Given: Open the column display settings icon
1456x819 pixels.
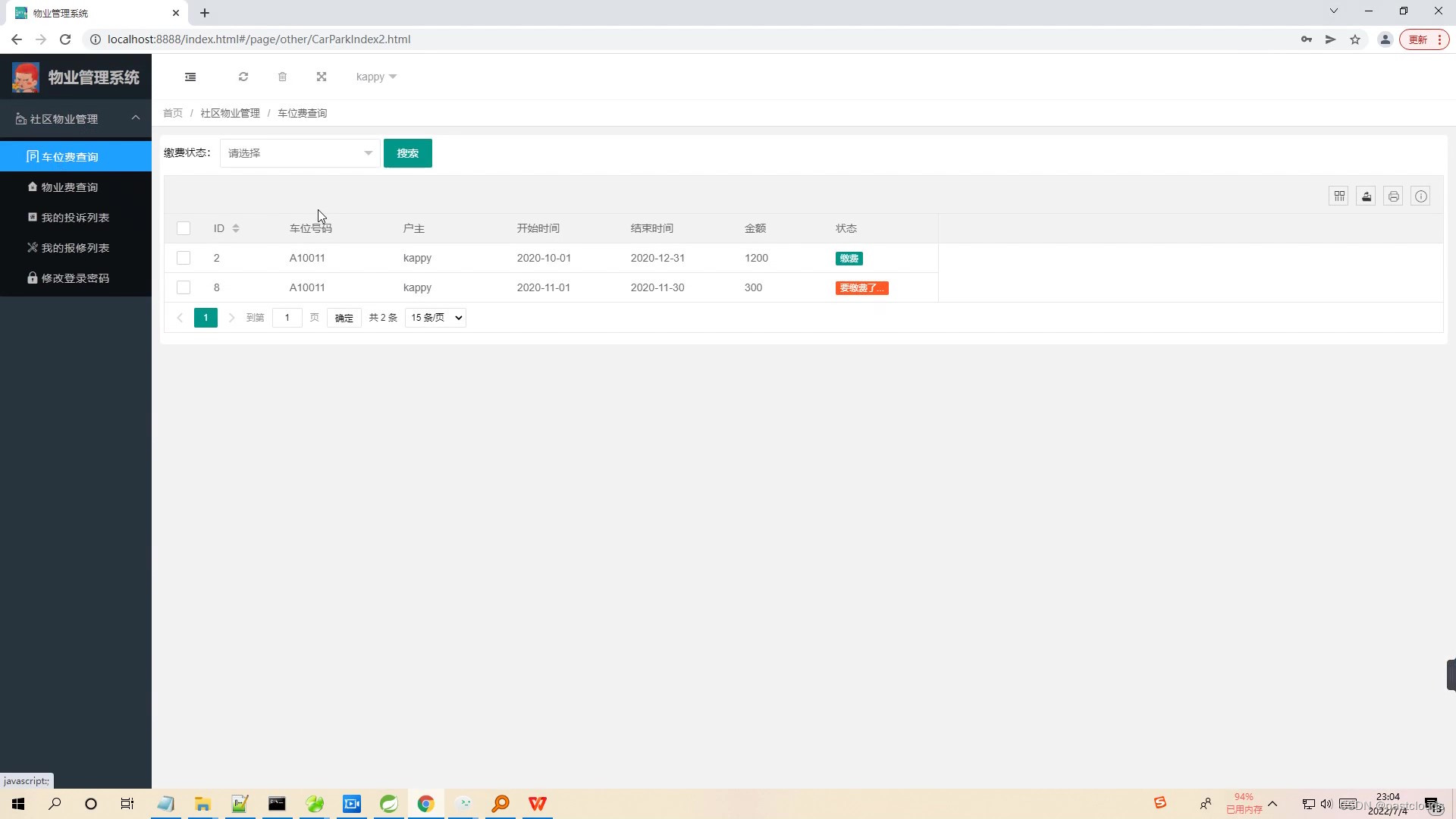Looking at the screenshot, I should pyautogui.click(x=1338, y=196).
